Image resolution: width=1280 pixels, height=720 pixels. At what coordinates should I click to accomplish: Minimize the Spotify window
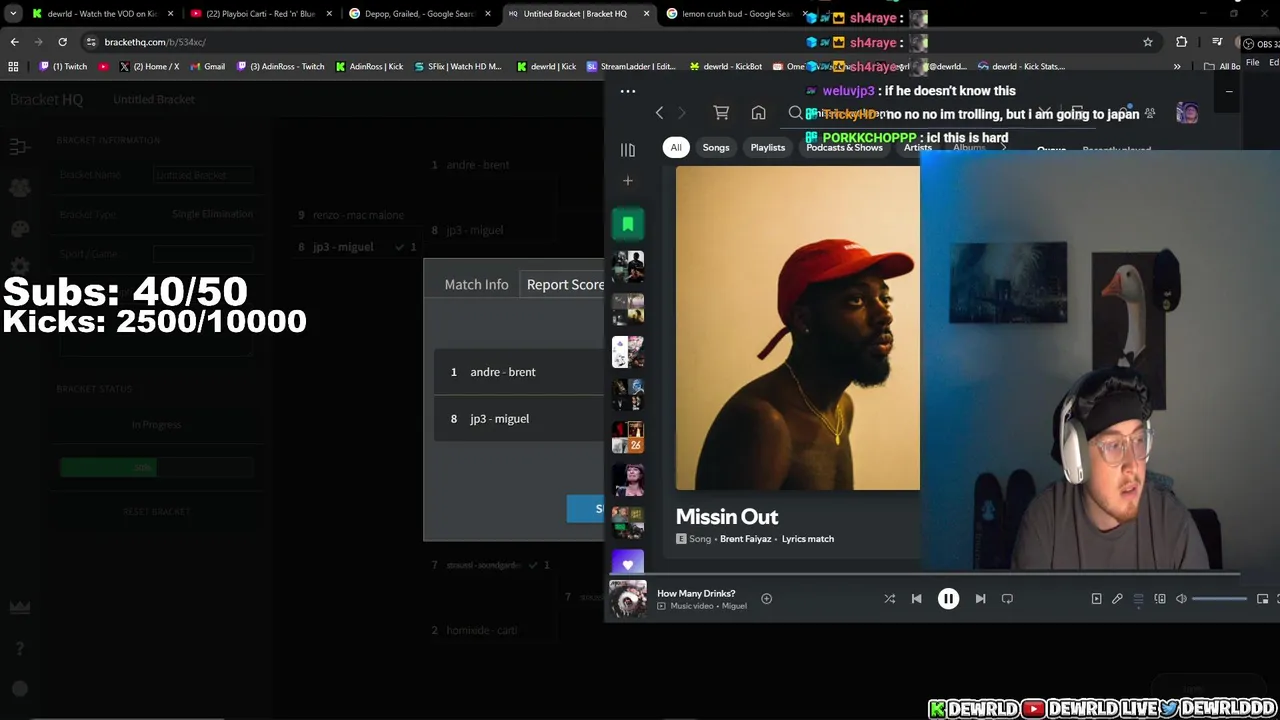tap(1229, 91)
